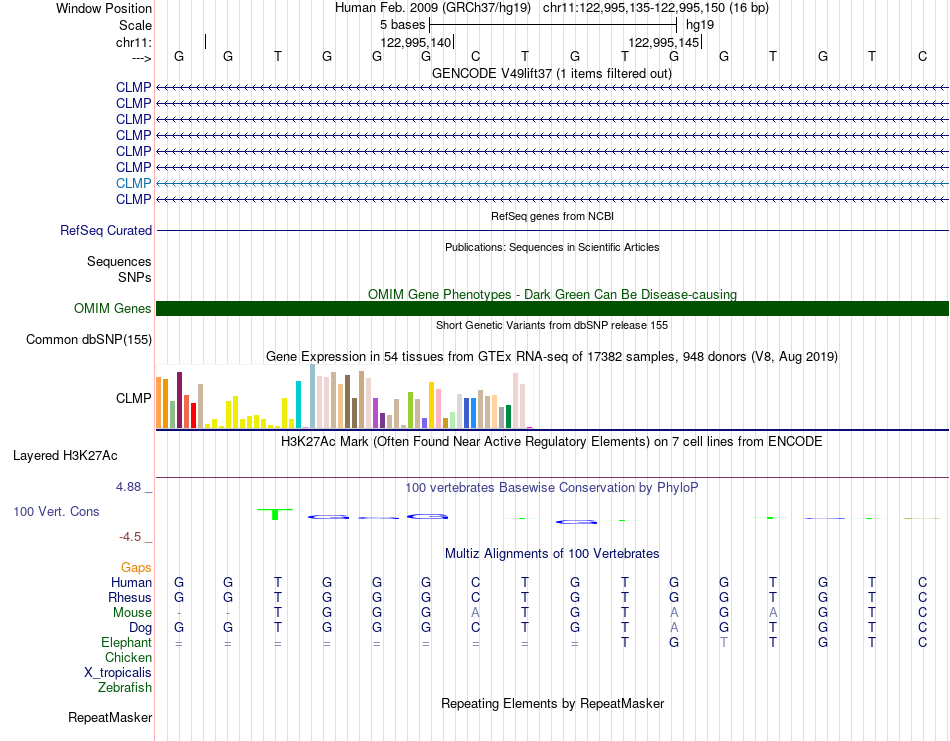This screenshot has width=950, height=741.
Task: Click the Common dbSNP(155) track label
Action: (88, 339)
